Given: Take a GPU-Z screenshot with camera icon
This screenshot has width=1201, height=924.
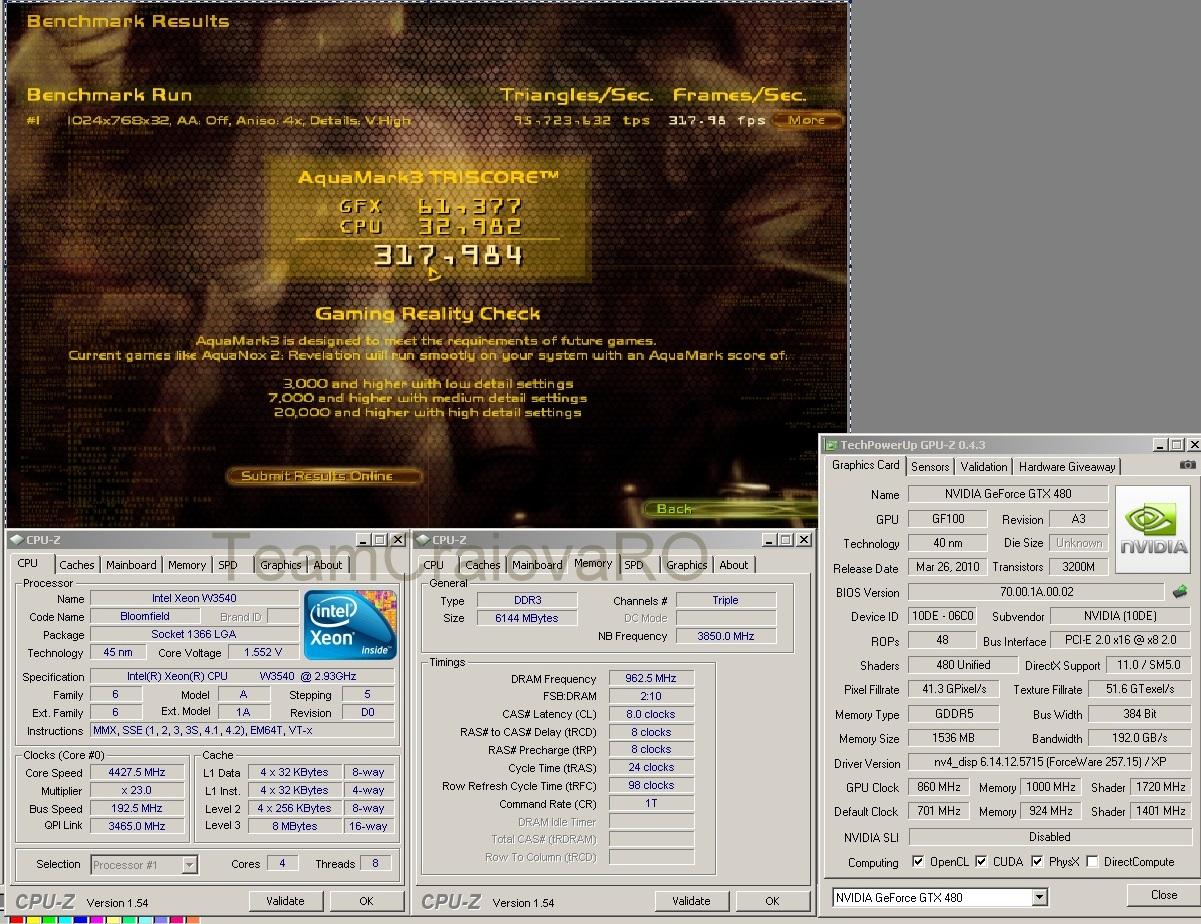Looking at the screenshot, I should click(1187, 465).
